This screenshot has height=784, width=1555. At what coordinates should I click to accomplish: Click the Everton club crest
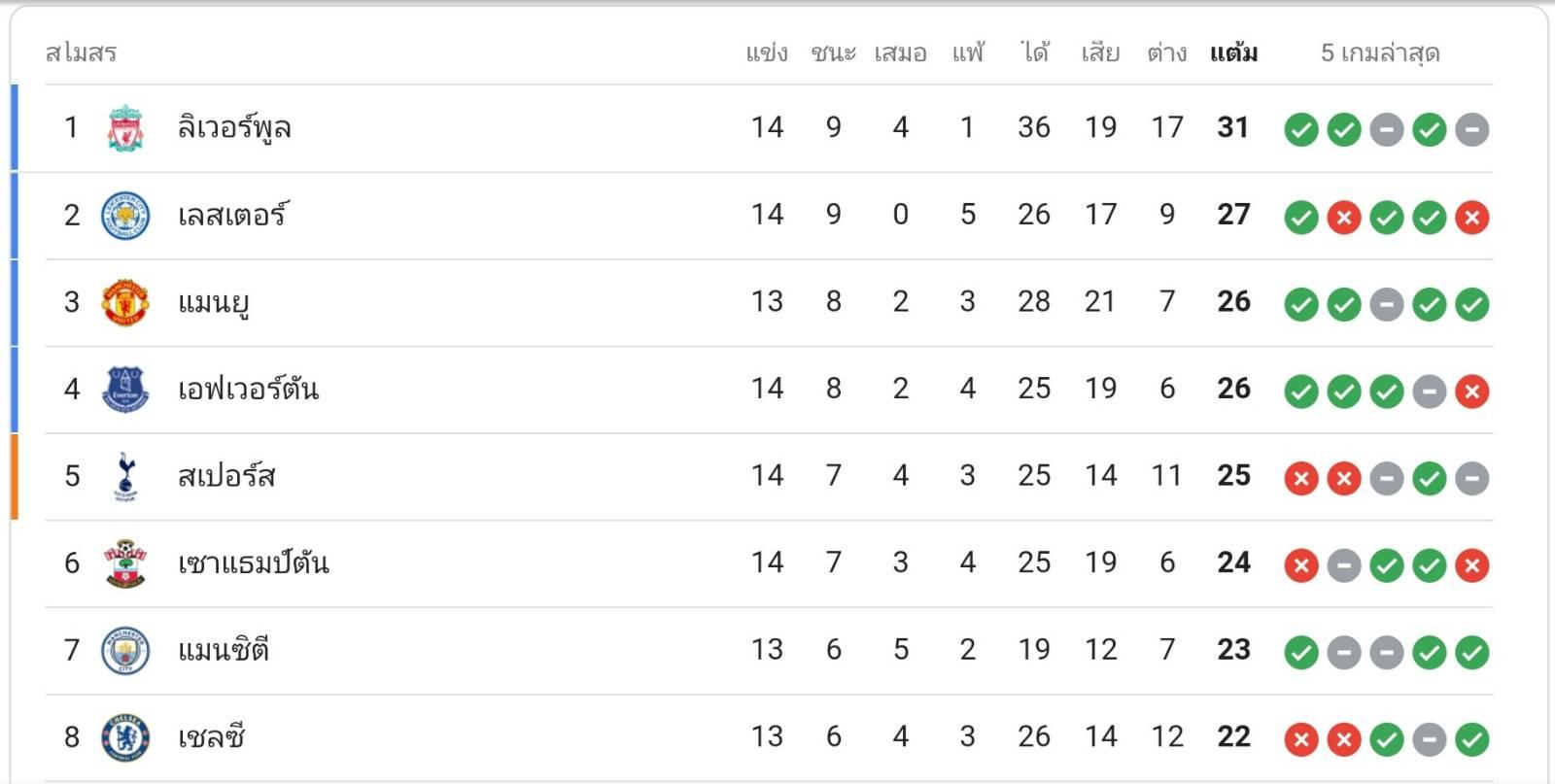point(125,390)
